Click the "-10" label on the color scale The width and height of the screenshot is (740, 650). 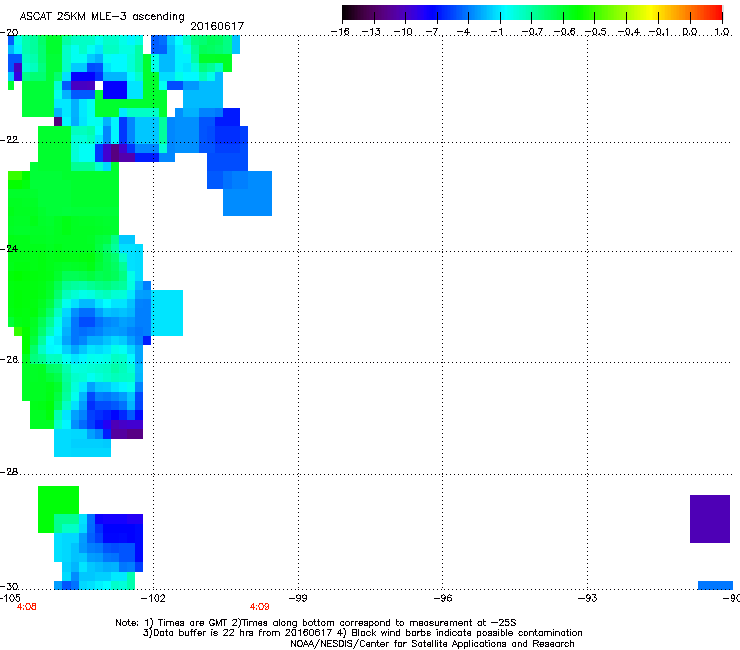pos(403,32)
